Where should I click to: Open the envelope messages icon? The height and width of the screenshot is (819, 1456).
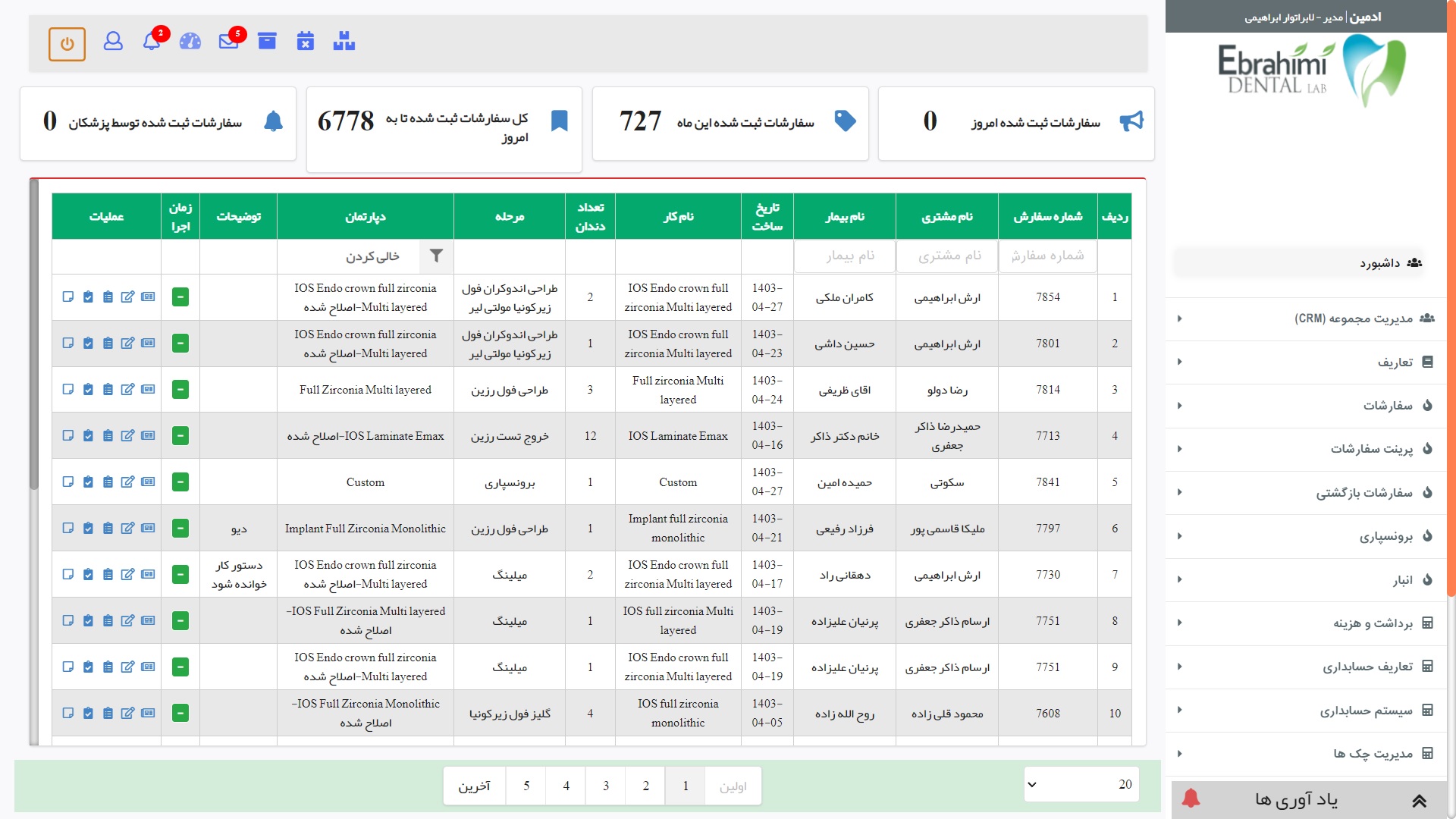pyautogui.click(x=228, y=41)
